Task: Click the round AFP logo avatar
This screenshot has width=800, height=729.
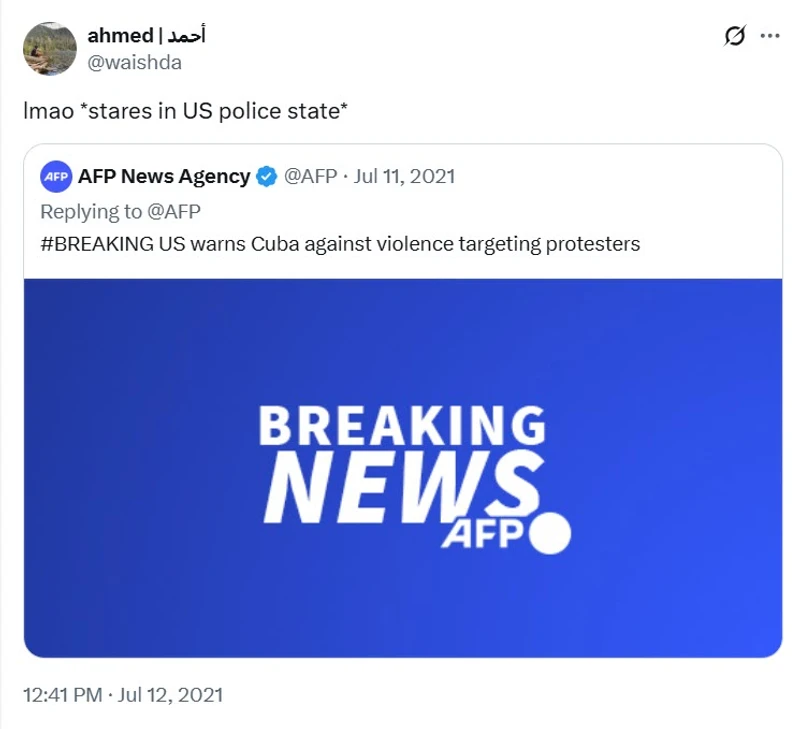Action: click(56, 177)
